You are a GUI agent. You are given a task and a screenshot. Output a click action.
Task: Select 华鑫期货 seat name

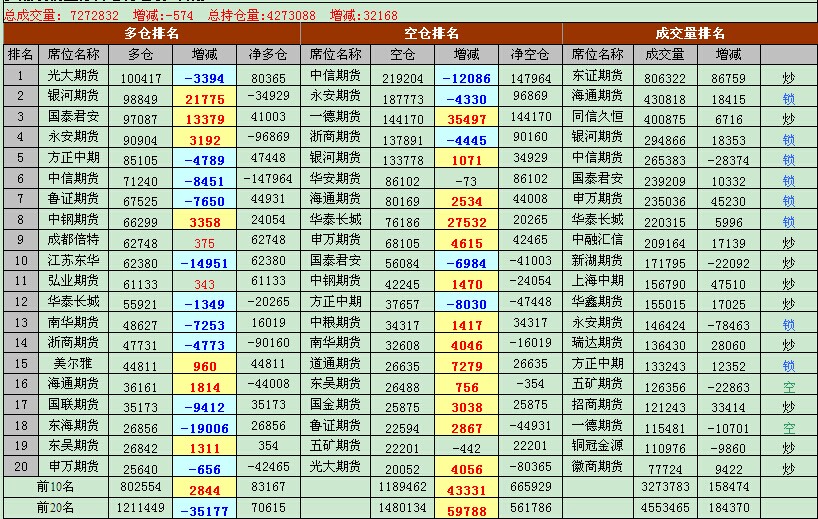(x=597, y=301)
